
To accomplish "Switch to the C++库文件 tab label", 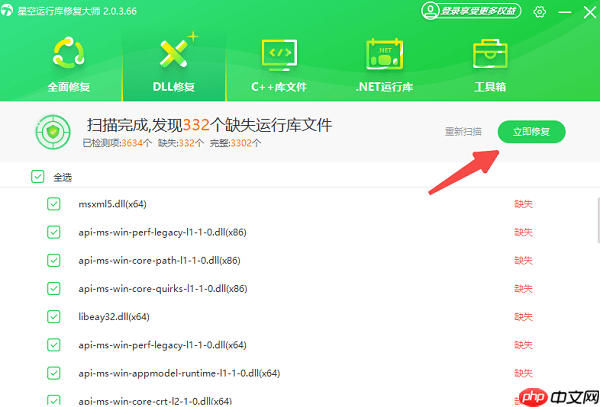I will 279,87.
